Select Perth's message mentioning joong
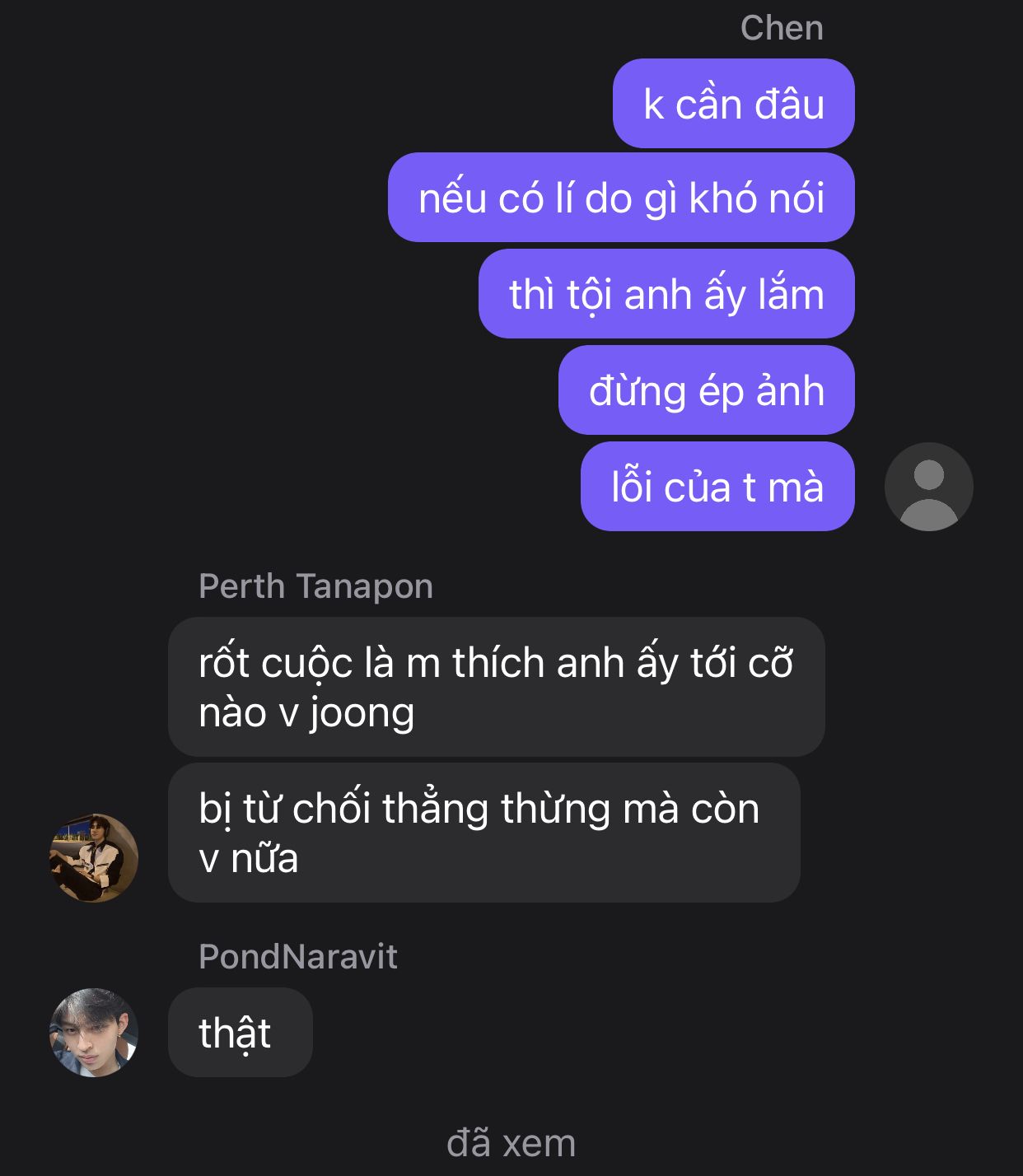The height and width of the screenshot is (1176, 1023). coord(497,687)
